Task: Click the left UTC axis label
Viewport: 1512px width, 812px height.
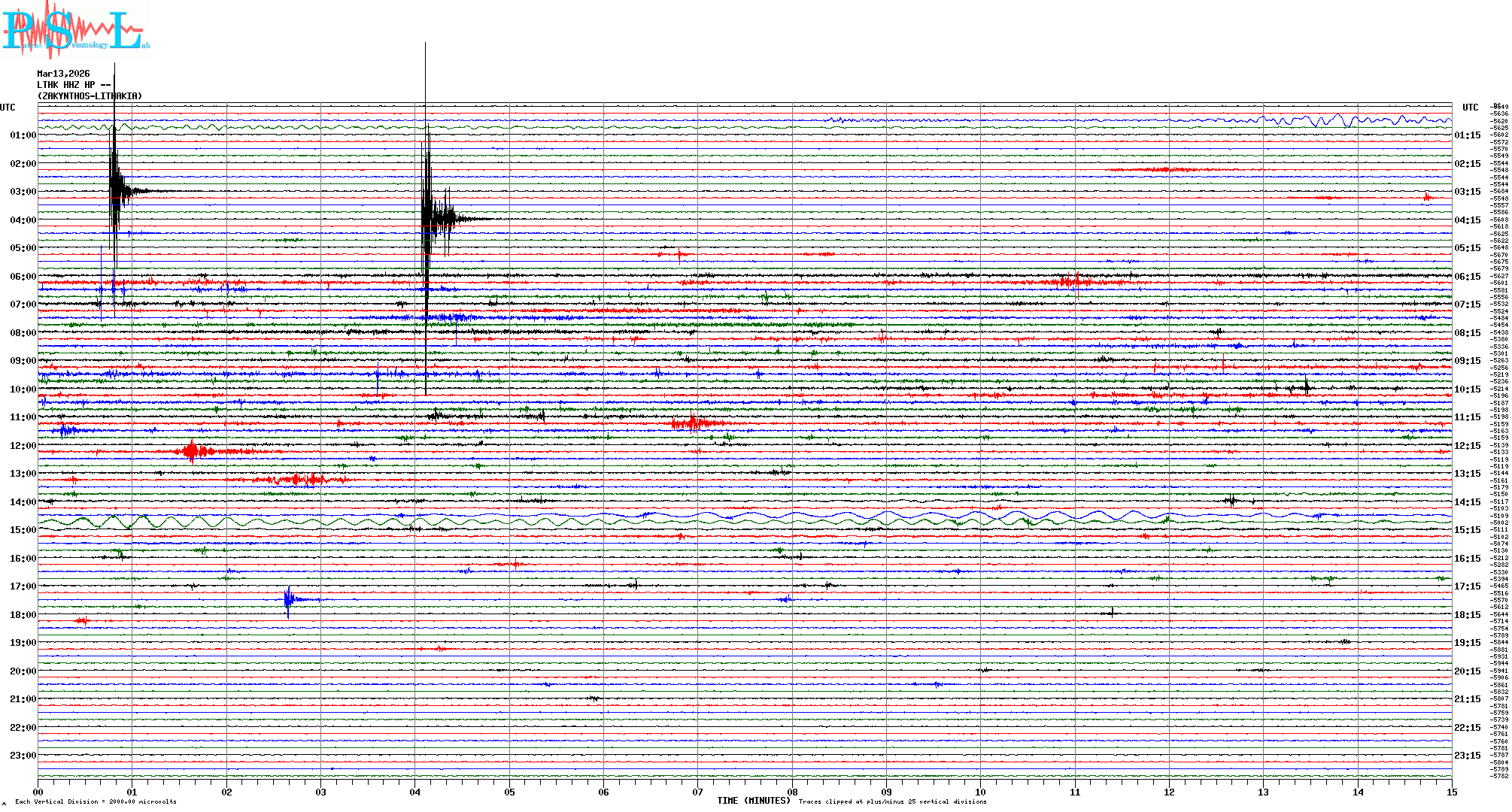Action: coord(8,108)
